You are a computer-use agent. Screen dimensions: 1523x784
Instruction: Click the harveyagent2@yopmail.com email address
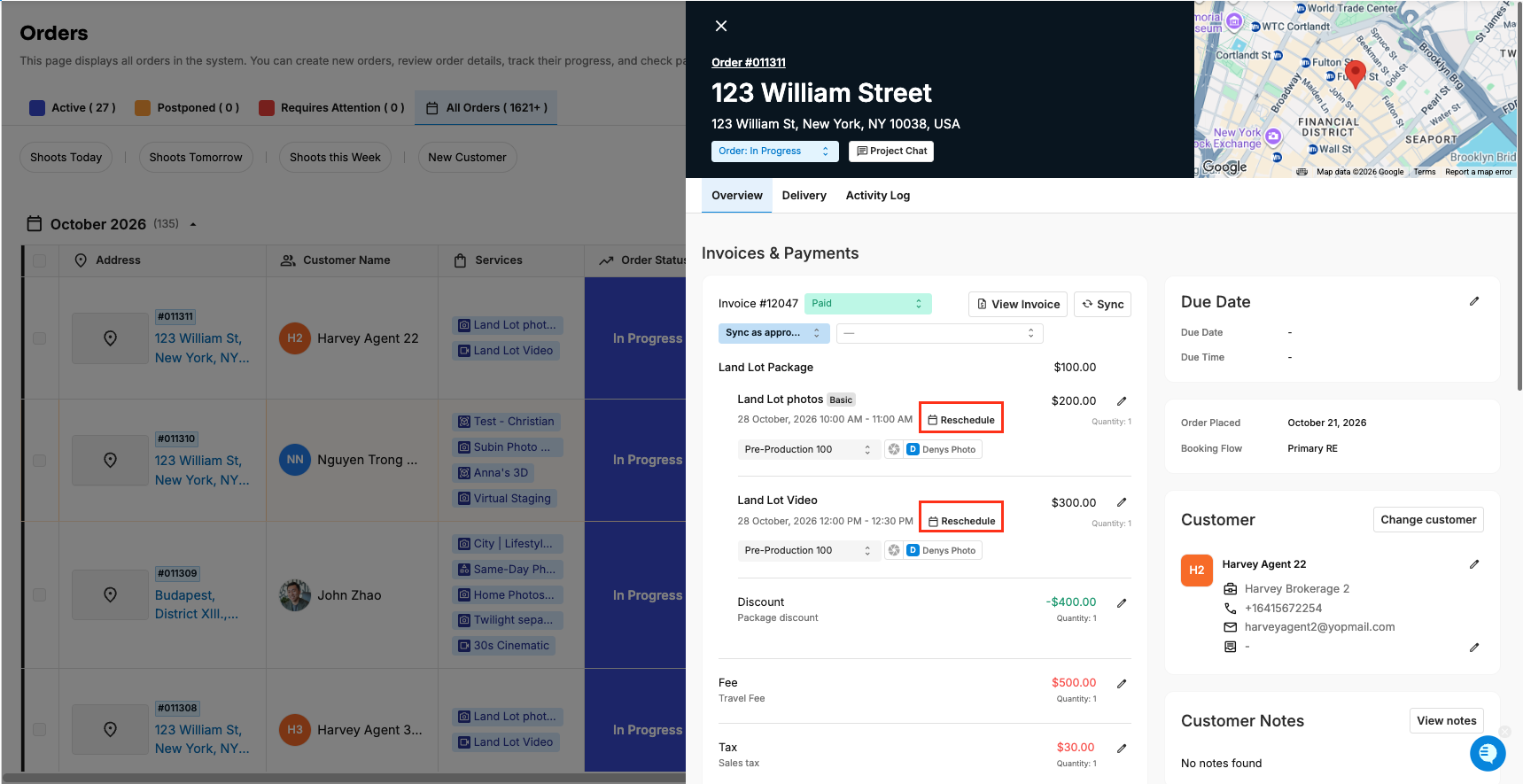click(1319, 626)
